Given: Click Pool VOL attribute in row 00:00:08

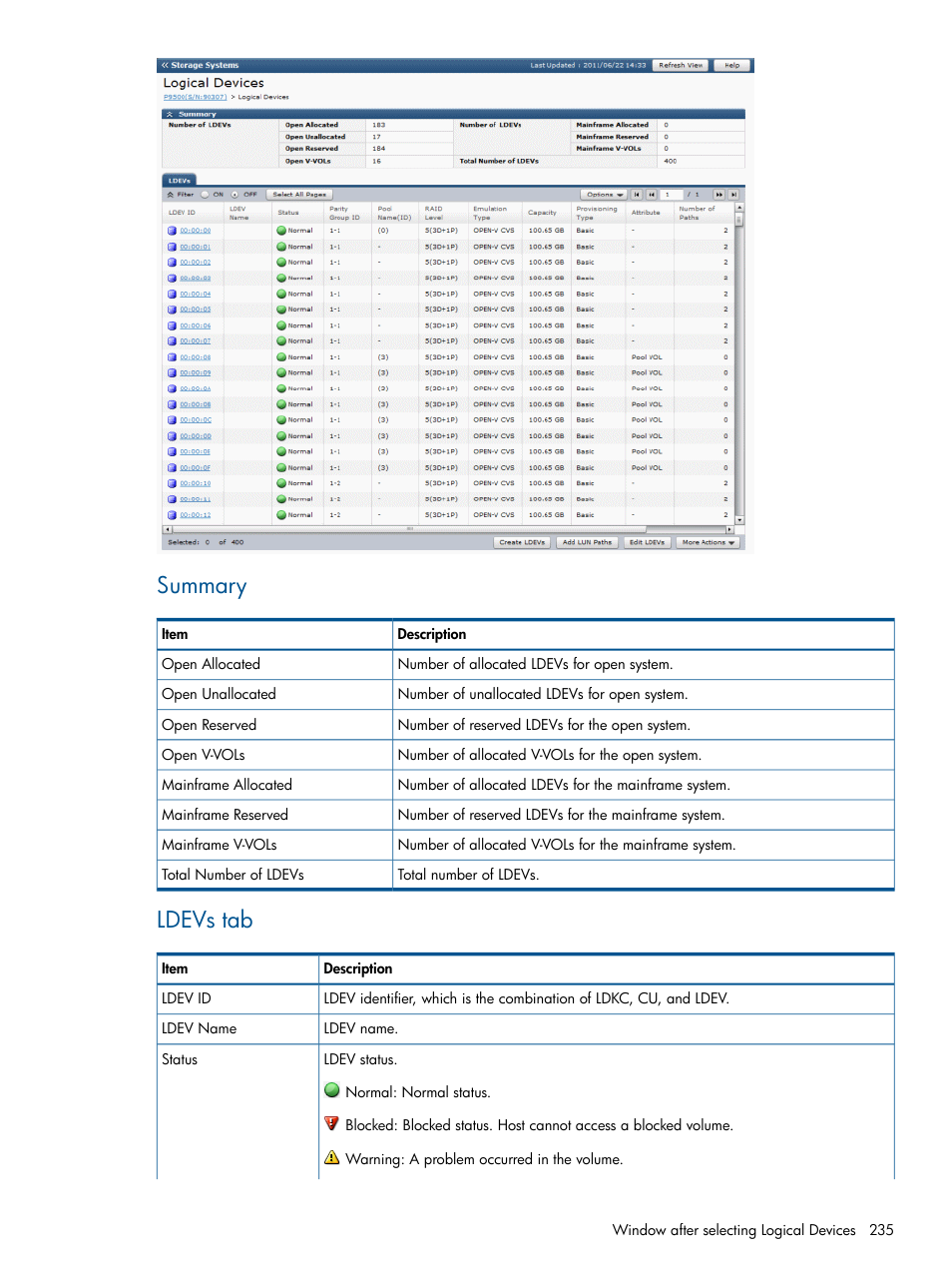Looking at the screenshot, I should 647,357.
